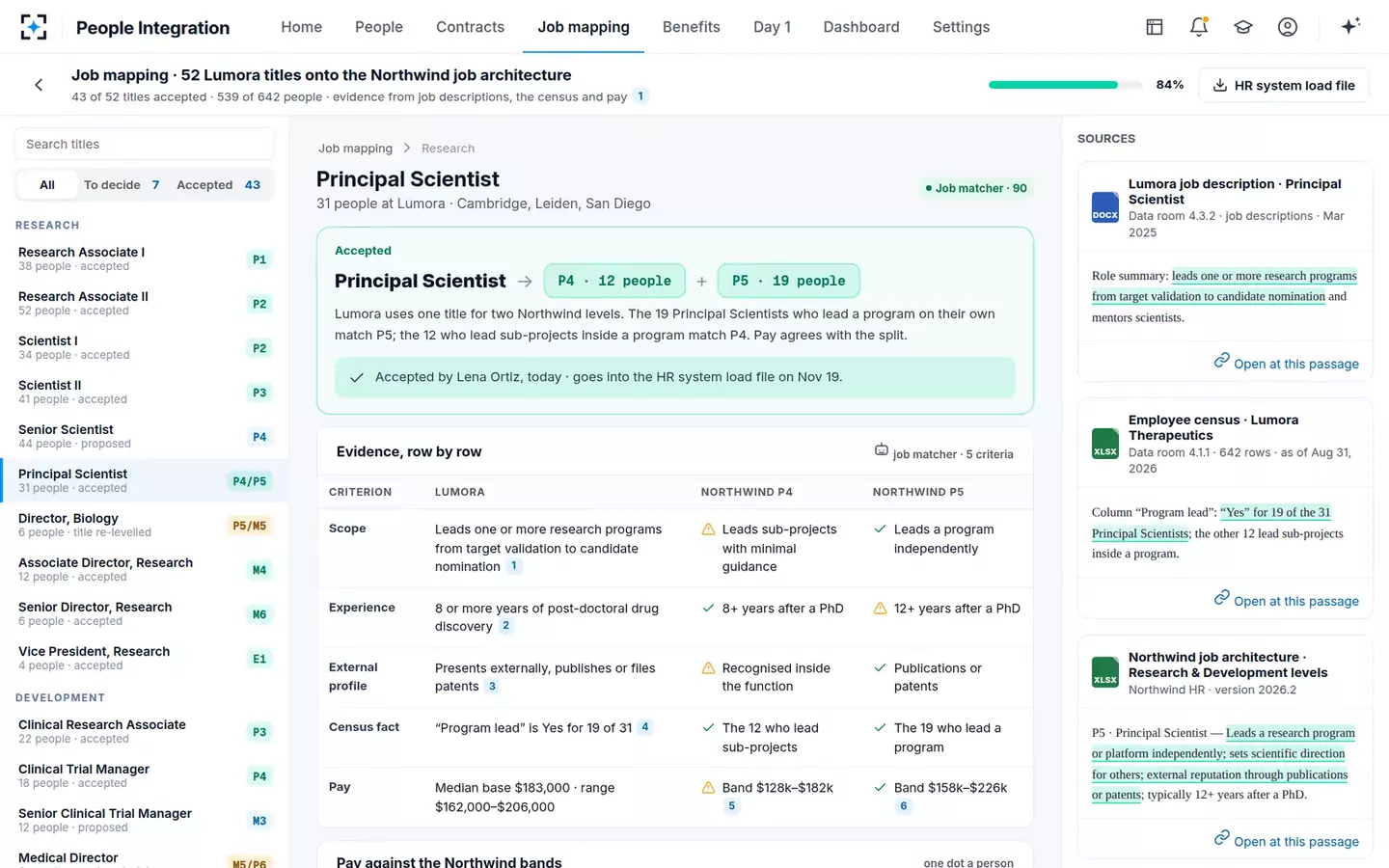
Task: Click the Job mapping breadcrumb link
Action: pos(355,149)
